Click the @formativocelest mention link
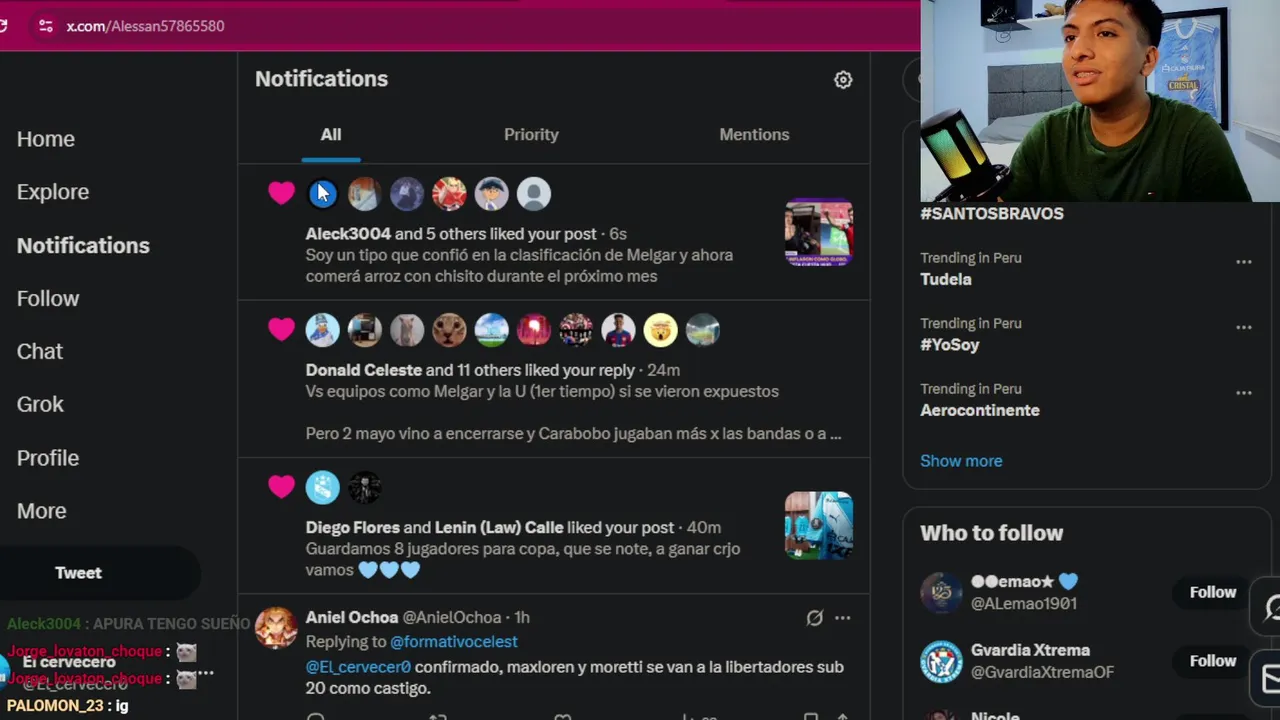1280x720 pixels. coord(453,642)
